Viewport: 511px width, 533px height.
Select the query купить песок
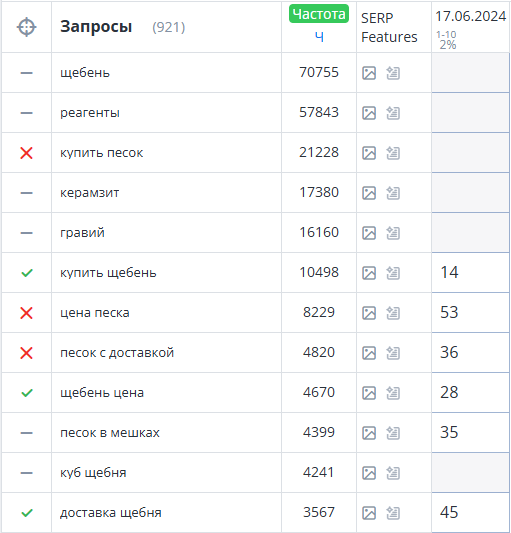pyautogui.click(x=102, y=153)
